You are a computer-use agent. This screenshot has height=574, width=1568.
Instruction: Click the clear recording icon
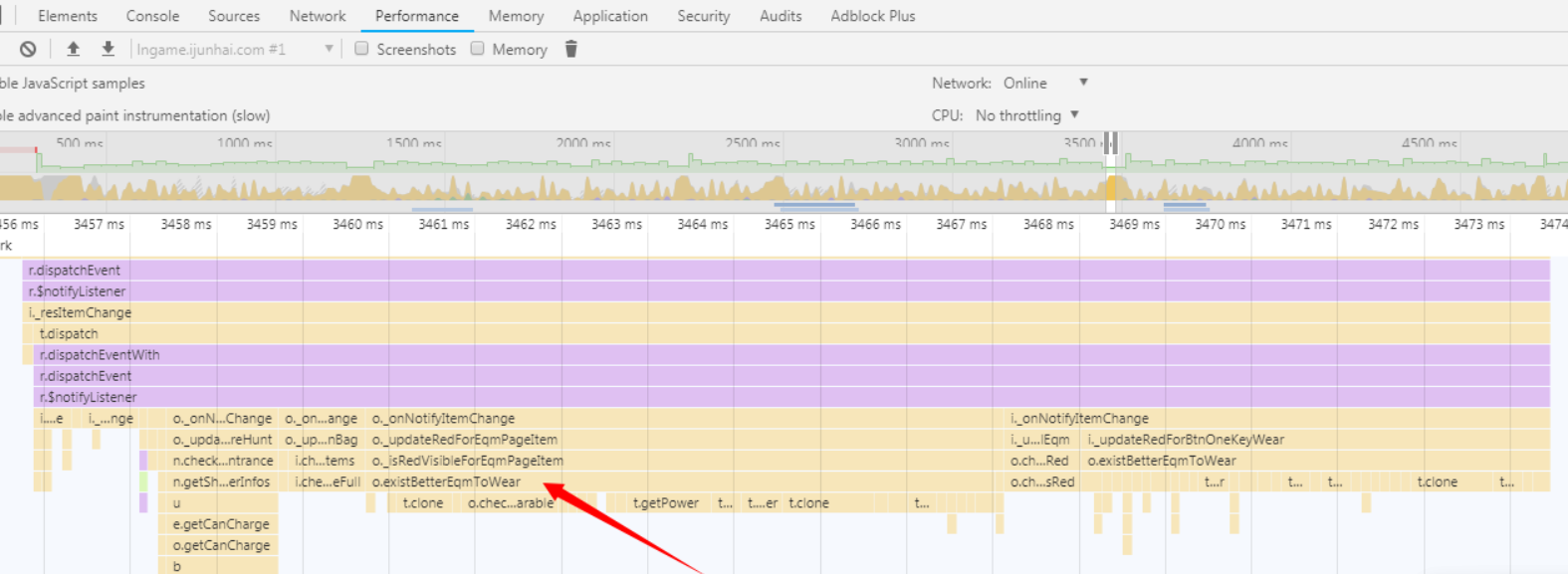click(x=28, y=49)
